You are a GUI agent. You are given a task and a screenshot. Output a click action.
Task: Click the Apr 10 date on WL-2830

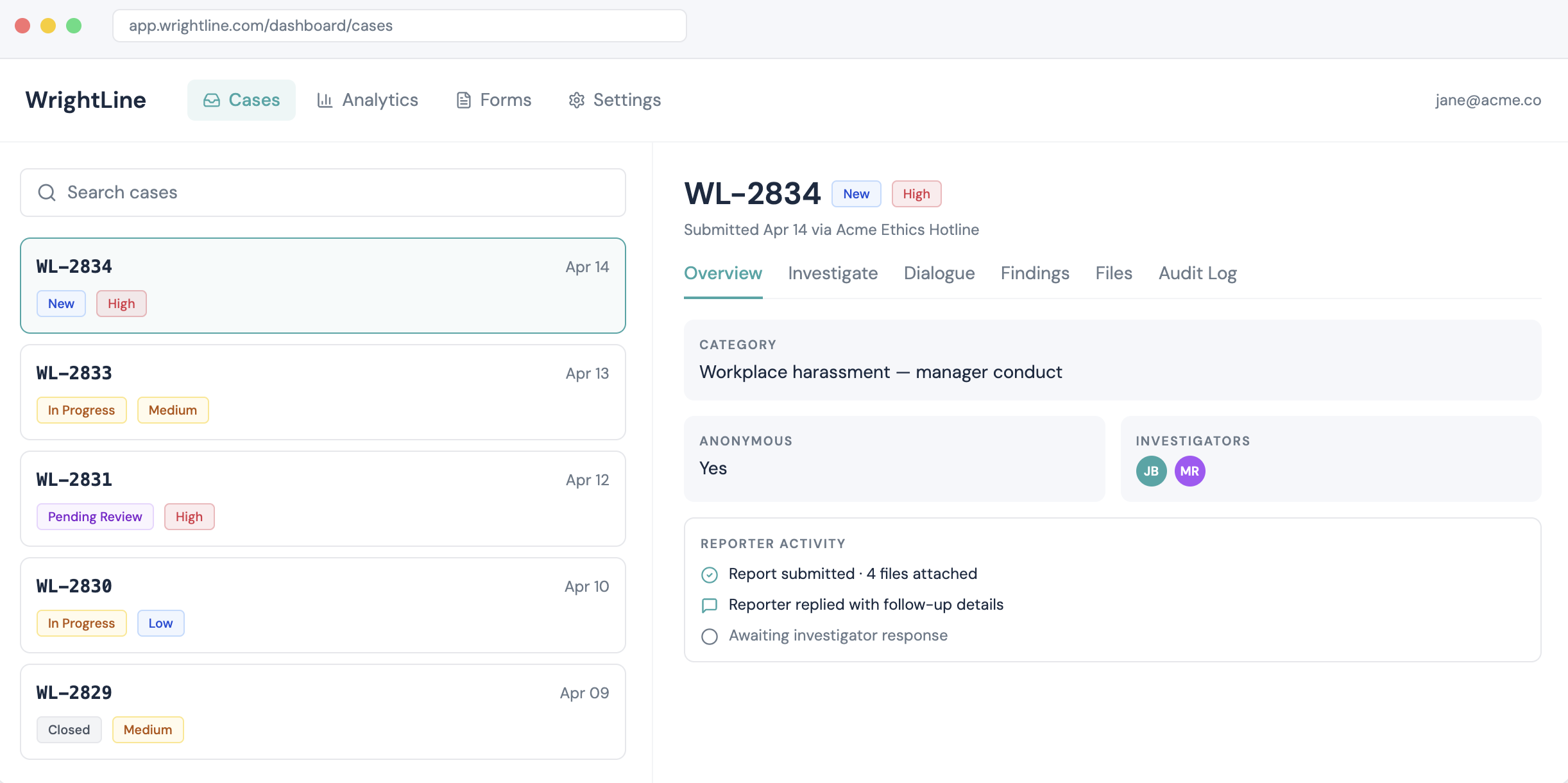[586, 587]
